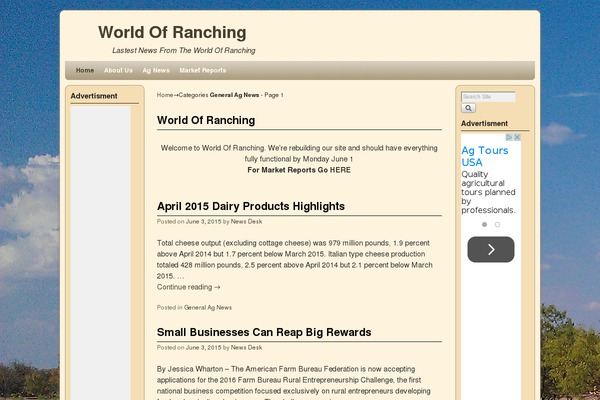This screenshot has height=400, width=600.
Task: Click the 'By Jessica Wharton' excerpt text
Action: pos(293,380)
